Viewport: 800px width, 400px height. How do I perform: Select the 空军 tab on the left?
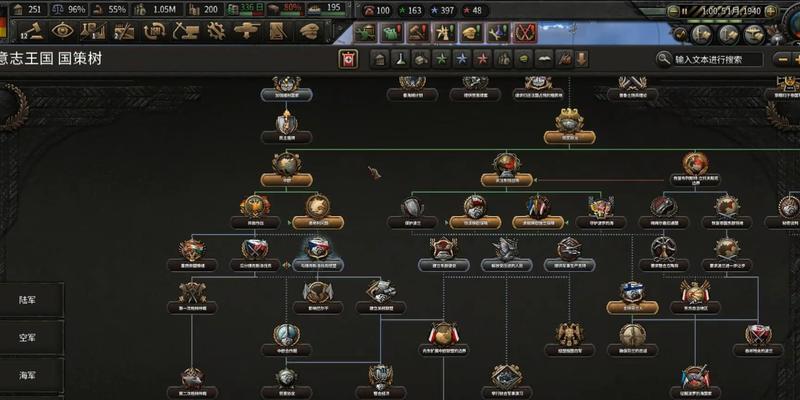28,338
